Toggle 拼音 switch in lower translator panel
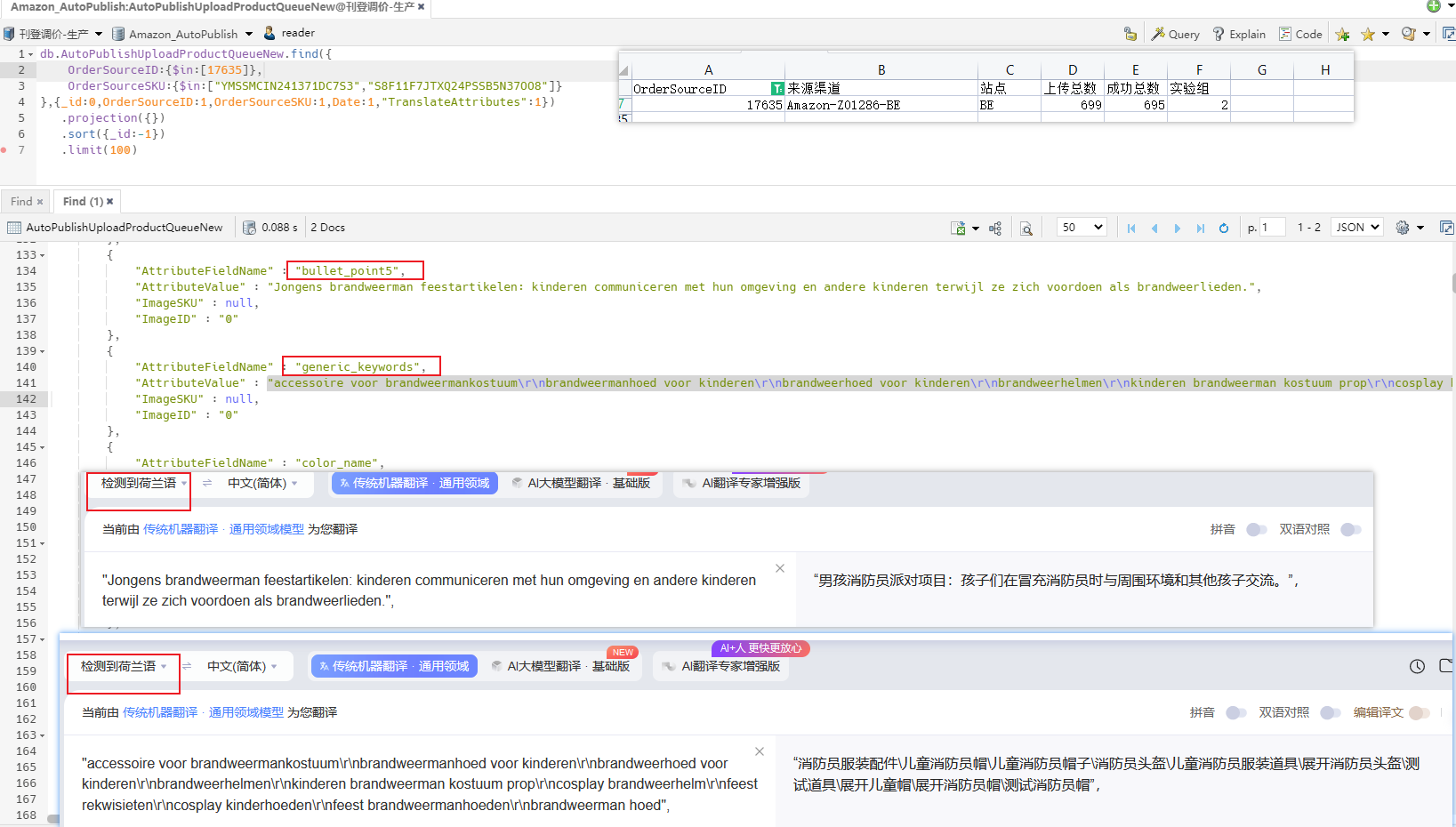 point(1235,712)
